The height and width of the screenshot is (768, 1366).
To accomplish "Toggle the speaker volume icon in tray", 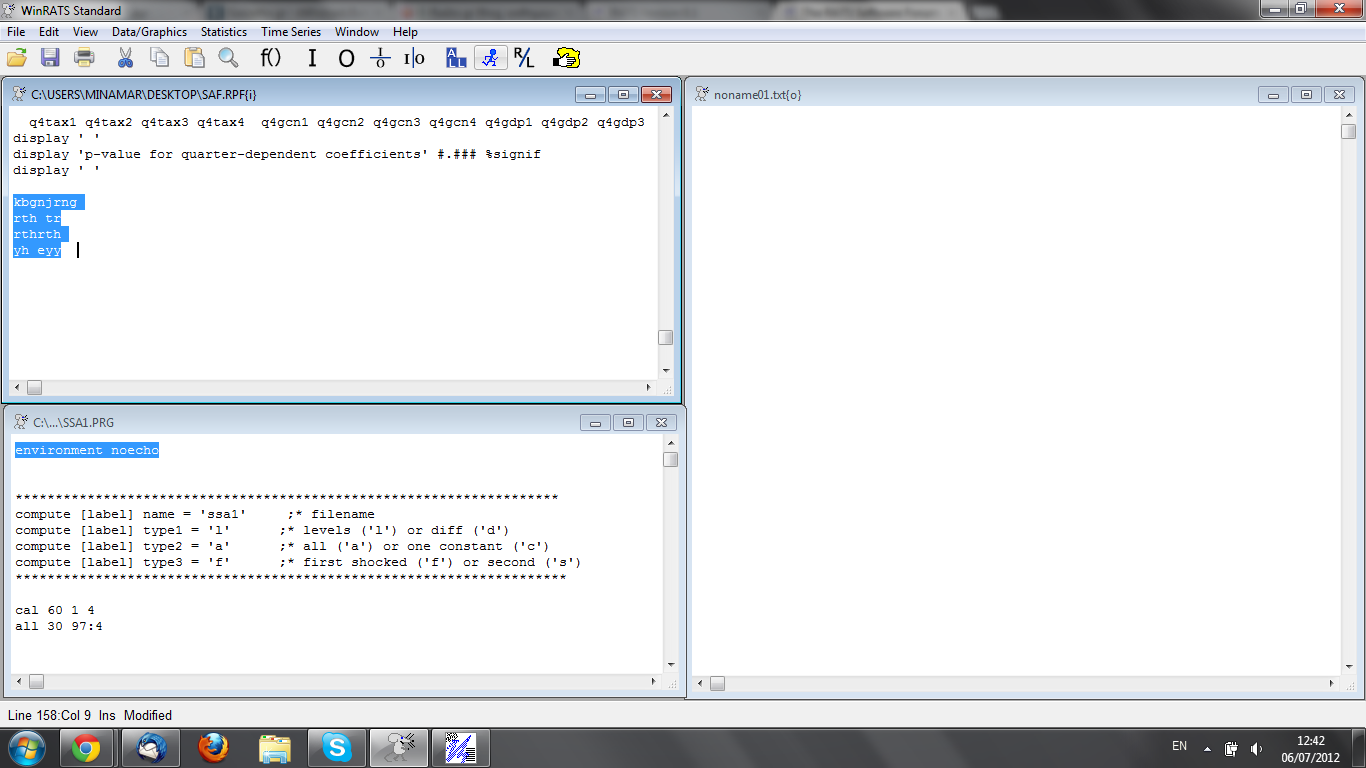I will click(x=1256, y=747).
